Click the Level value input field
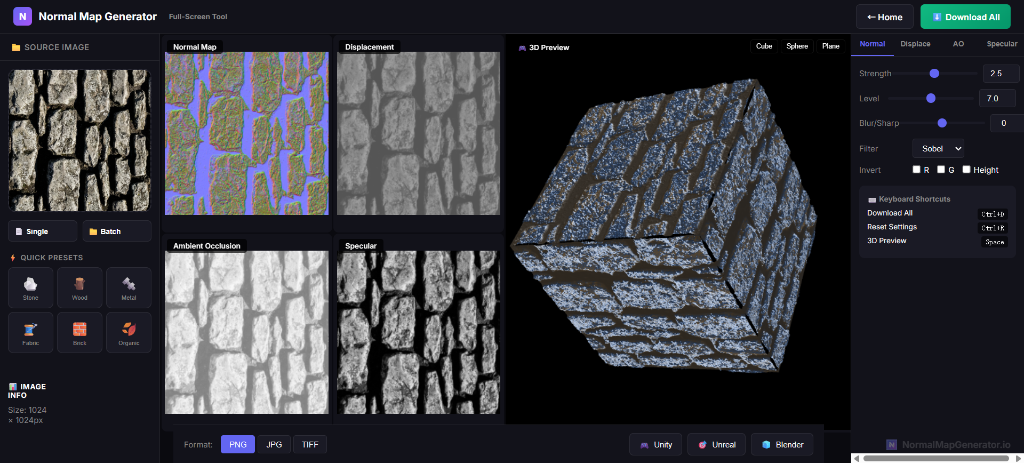The width and height of the screenshot is (1024, 463). (996, 98)
